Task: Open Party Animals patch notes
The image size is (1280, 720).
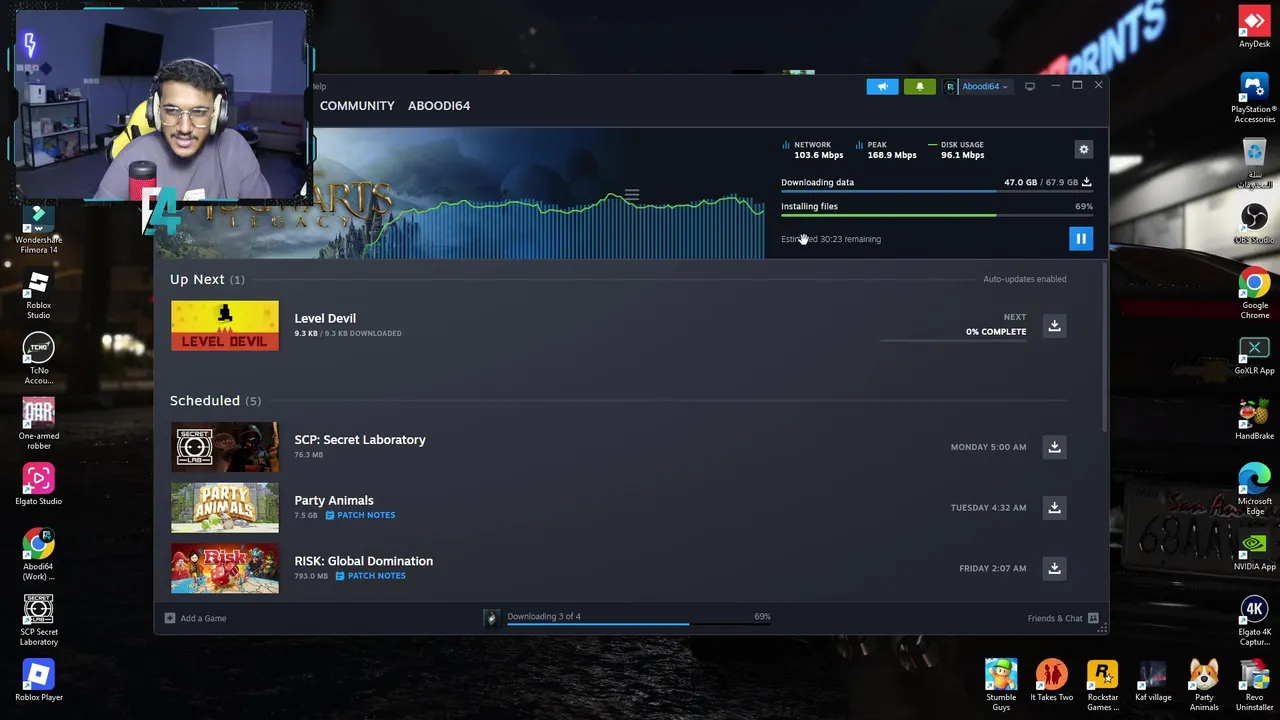Action: [360, 515]
